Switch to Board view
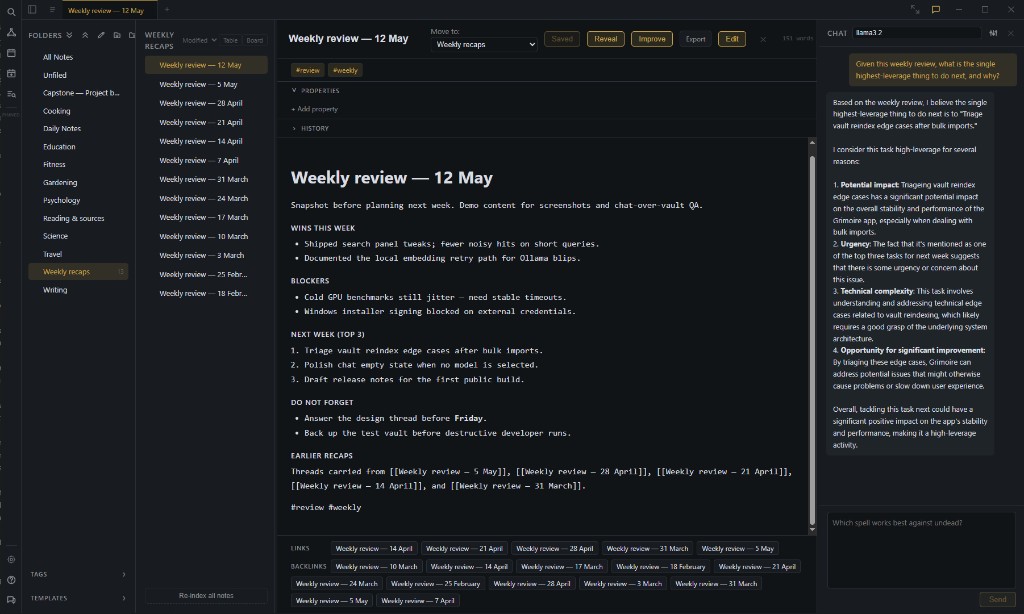 pos(255,40)
